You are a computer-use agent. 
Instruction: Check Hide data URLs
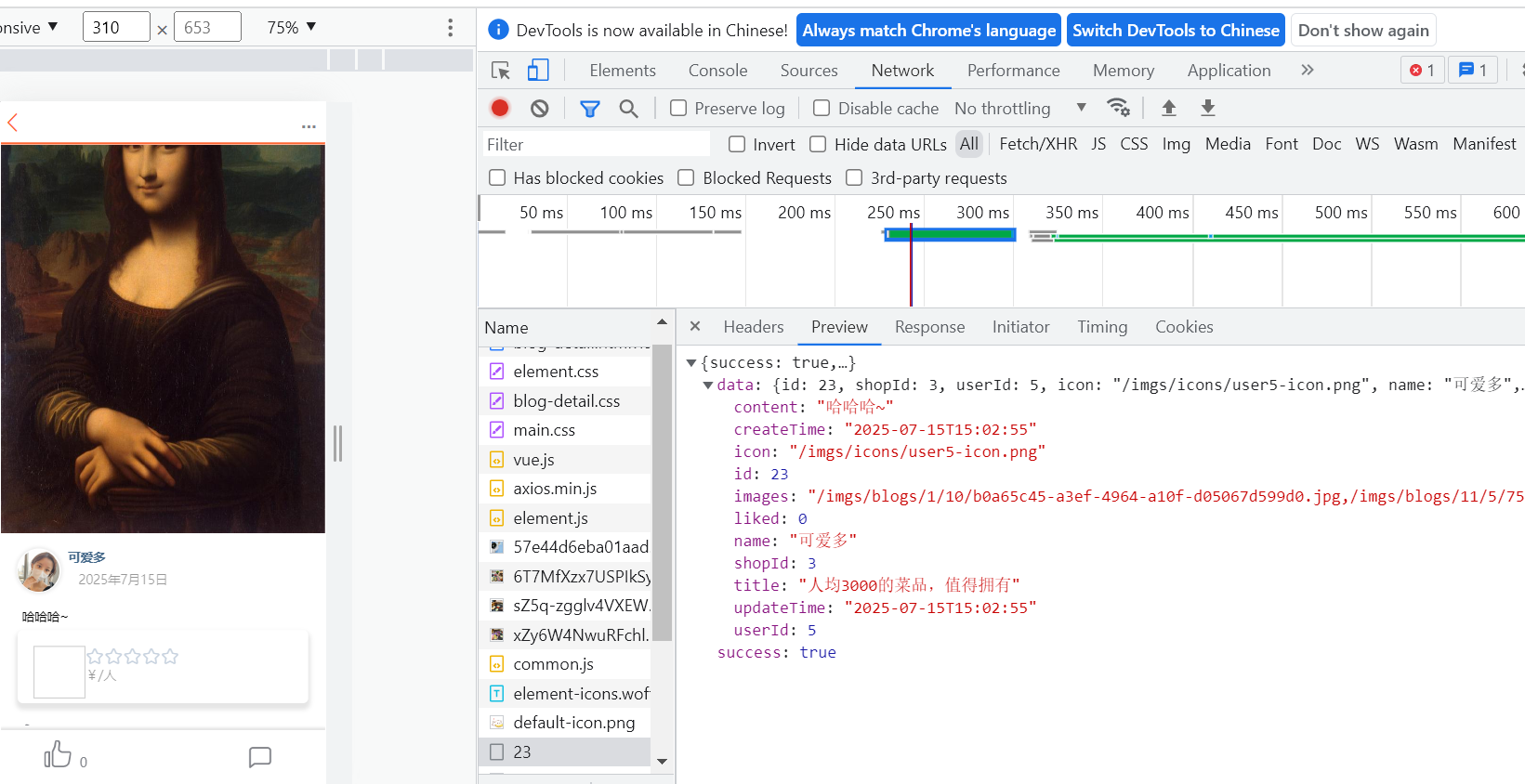pos(818,144)
